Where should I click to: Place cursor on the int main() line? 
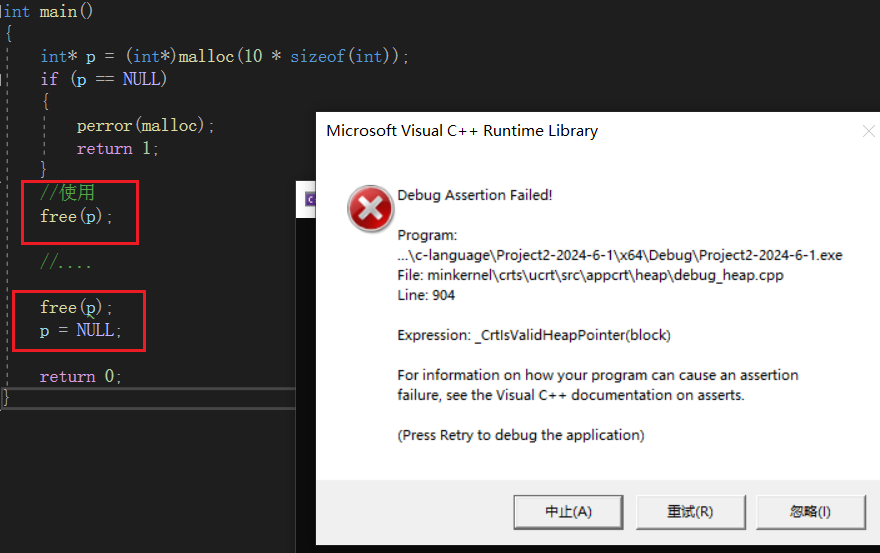(x=48, y=12)
